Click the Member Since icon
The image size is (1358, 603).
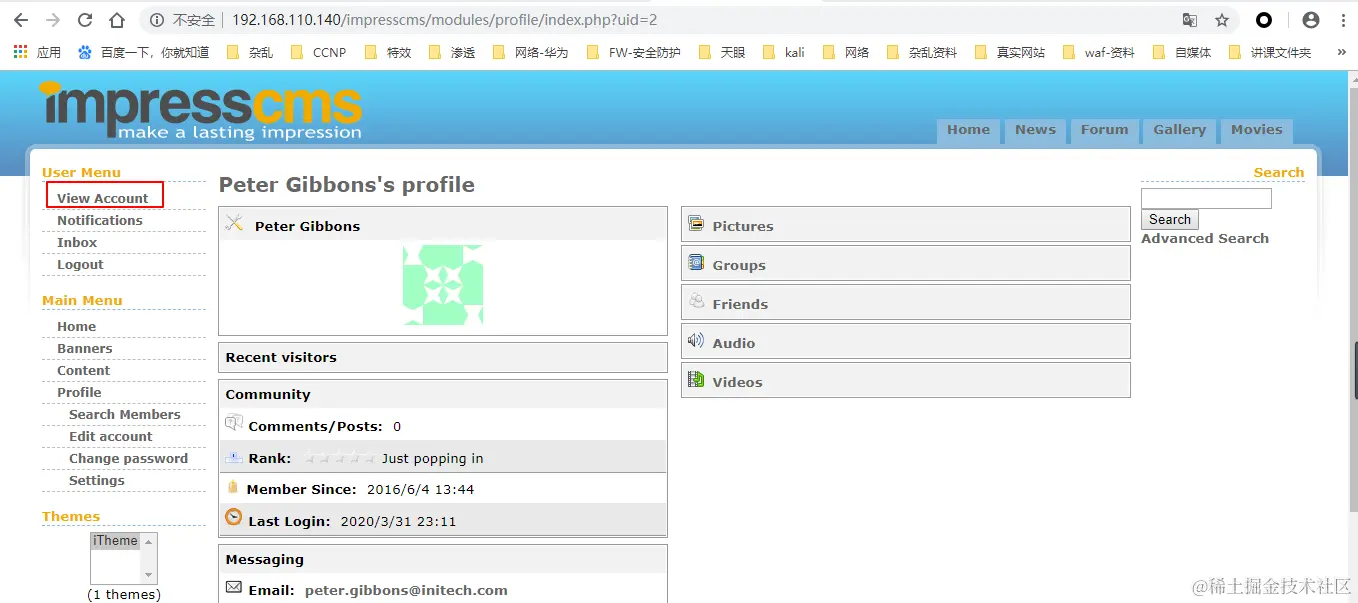click(233, 487)
